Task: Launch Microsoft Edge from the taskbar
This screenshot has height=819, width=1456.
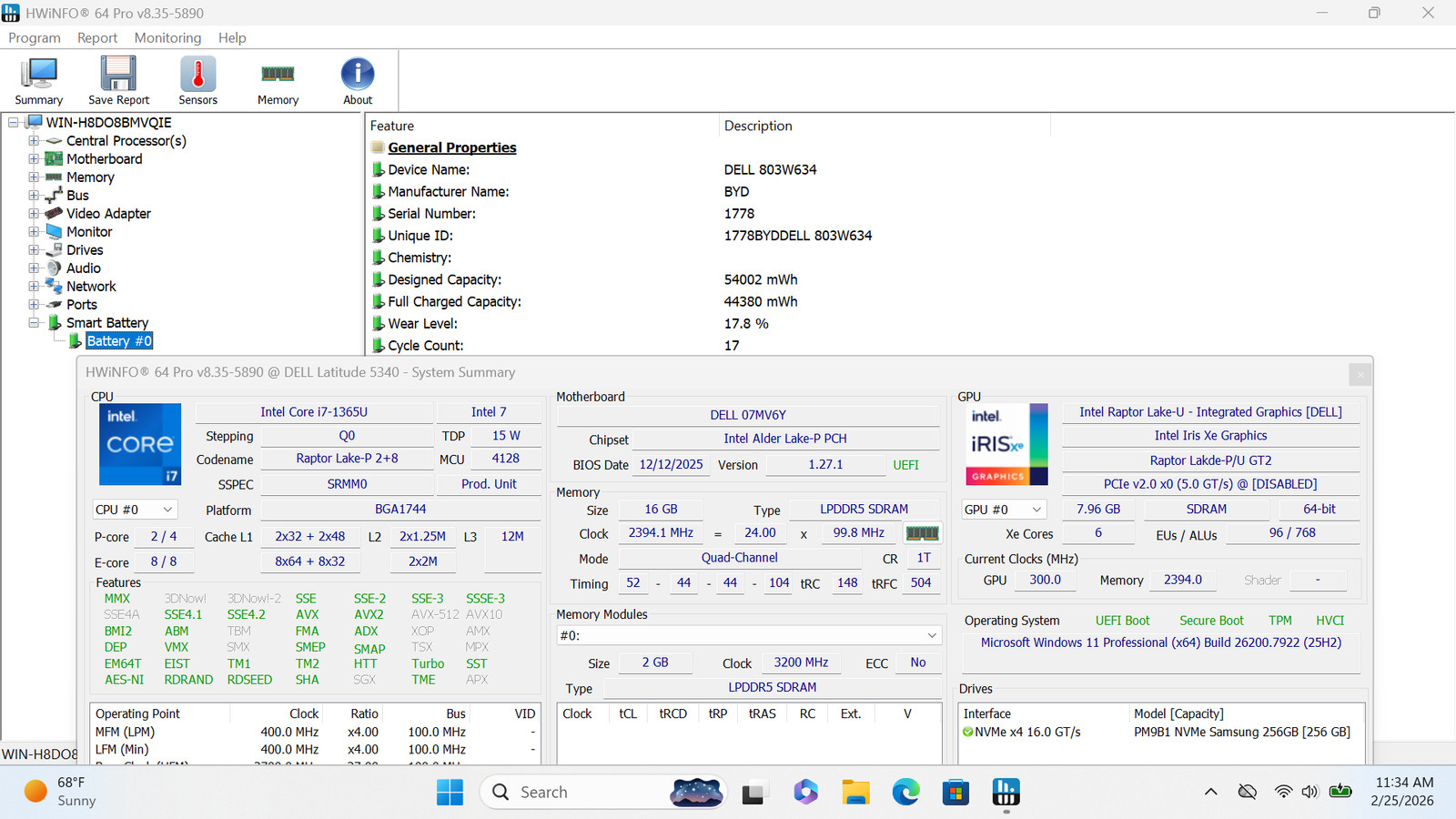Action: coord(905,793)
